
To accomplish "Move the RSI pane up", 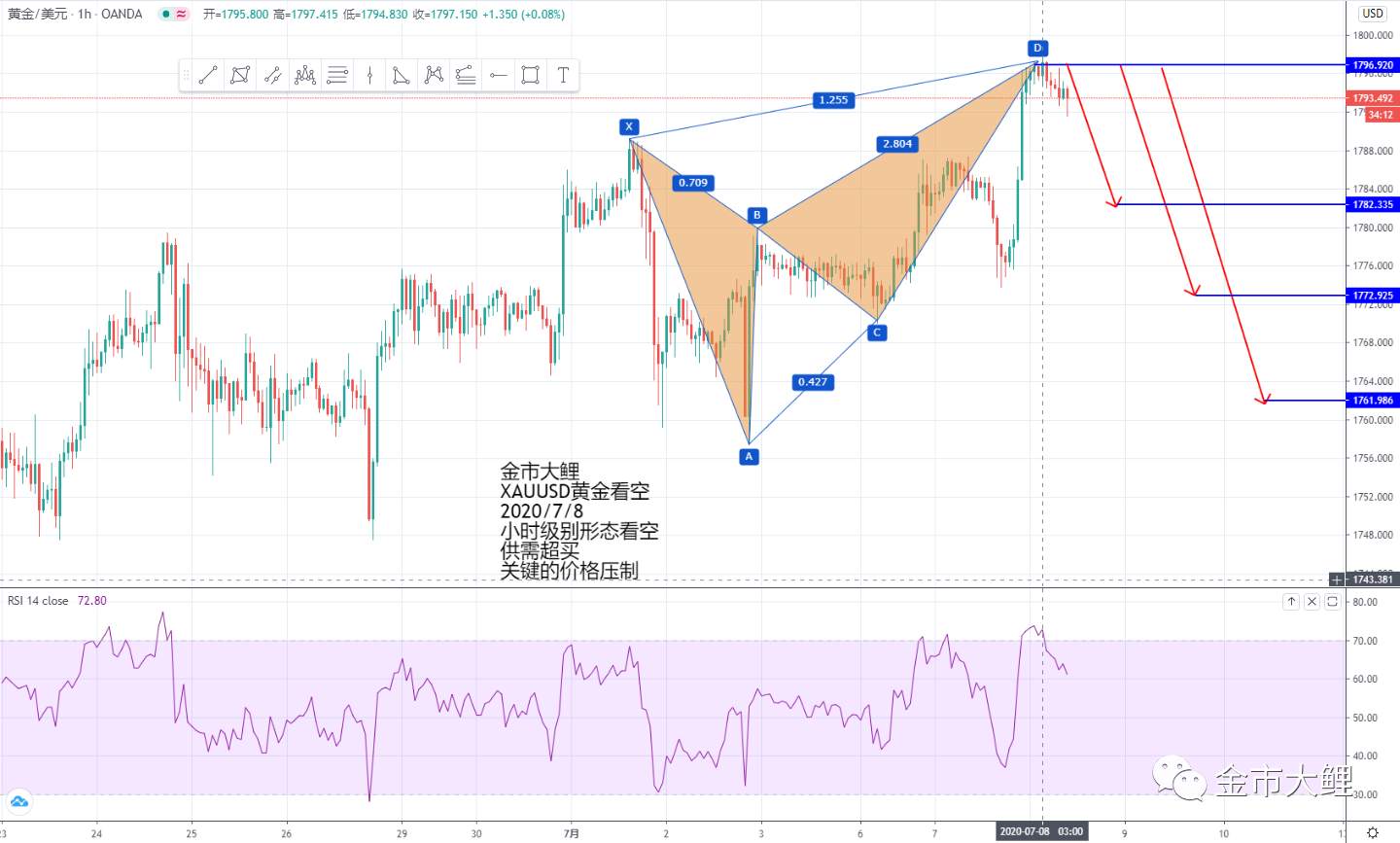I will tap(1291, 601).
